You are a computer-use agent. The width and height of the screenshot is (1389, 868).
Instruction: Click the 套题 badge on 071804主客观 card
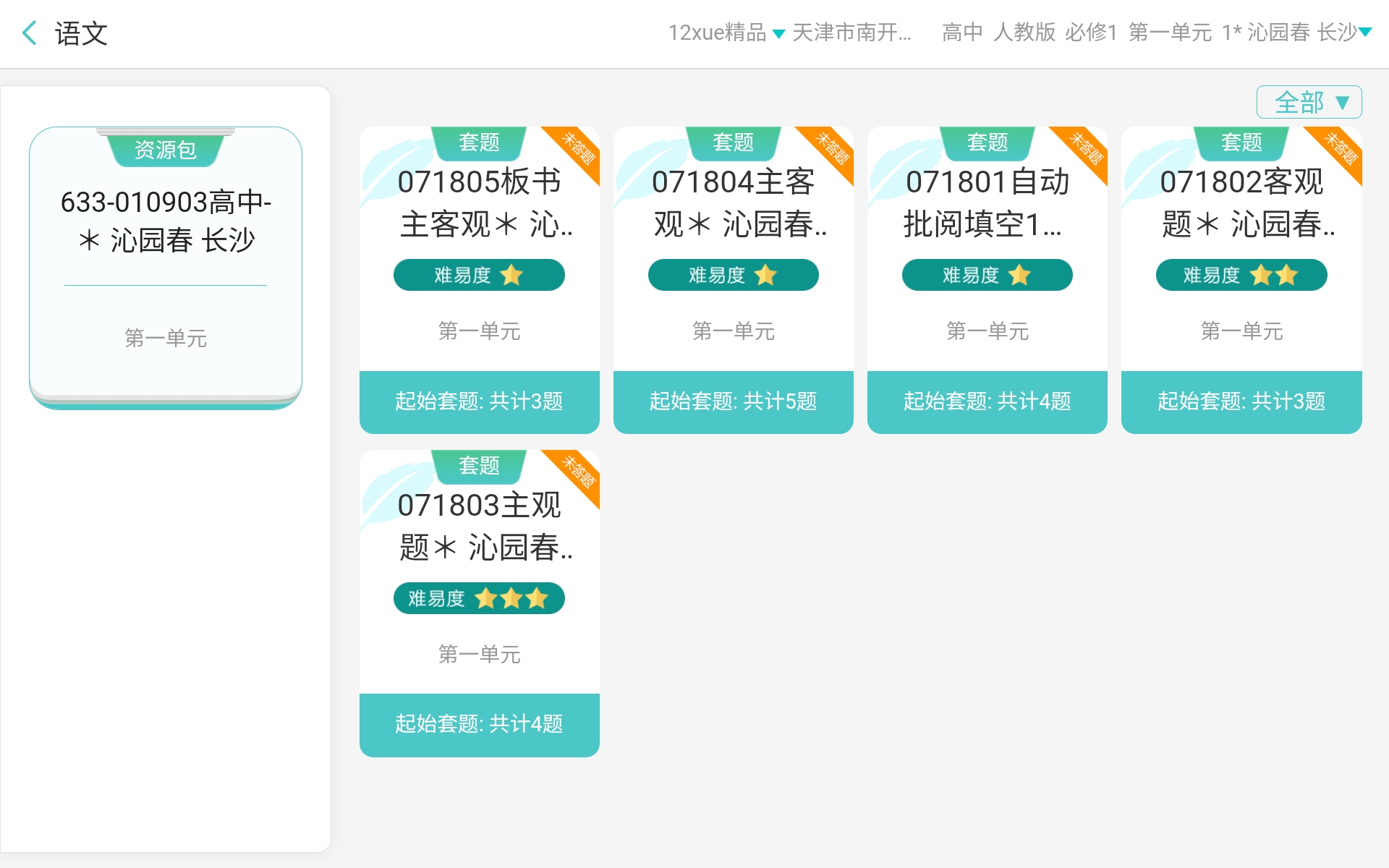tap(733, 142)
